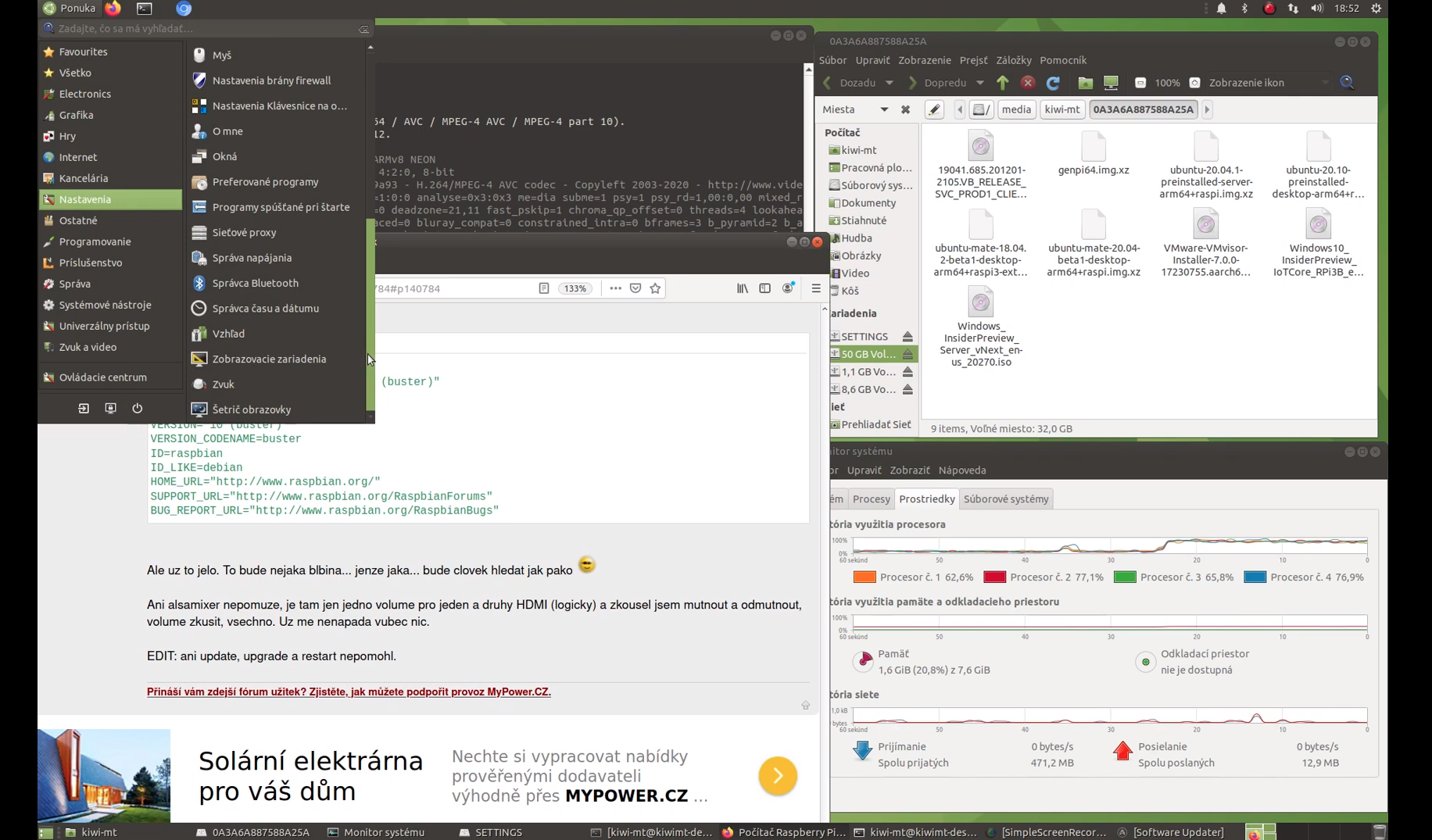Click the file manager search icon
The image size is (1432, 840).
[x=1347, y=83]
